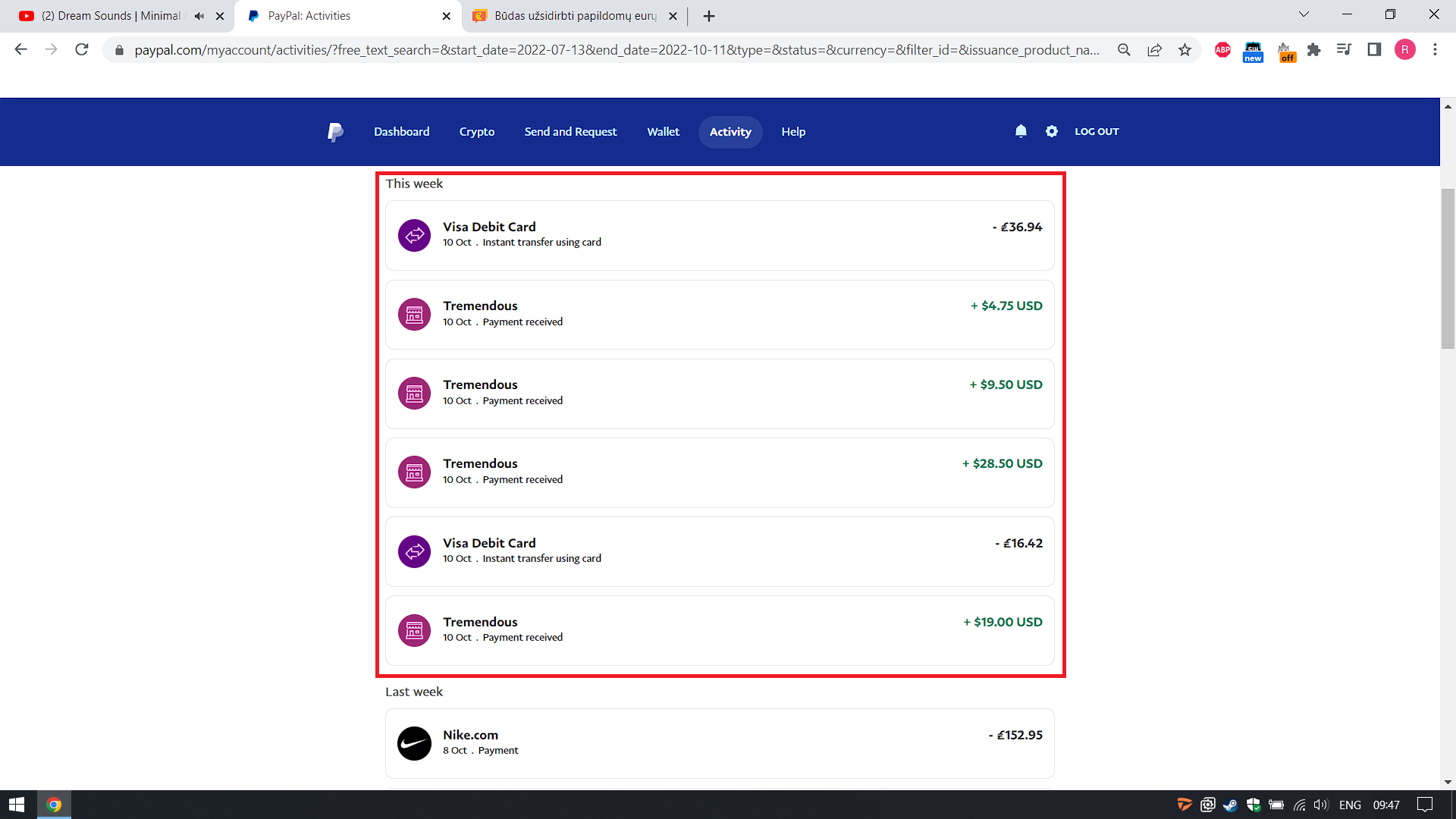Image resolution: width=1456 pixels, height=819 pixels.
Task: View site information lock icon
Action: (119, 50)
